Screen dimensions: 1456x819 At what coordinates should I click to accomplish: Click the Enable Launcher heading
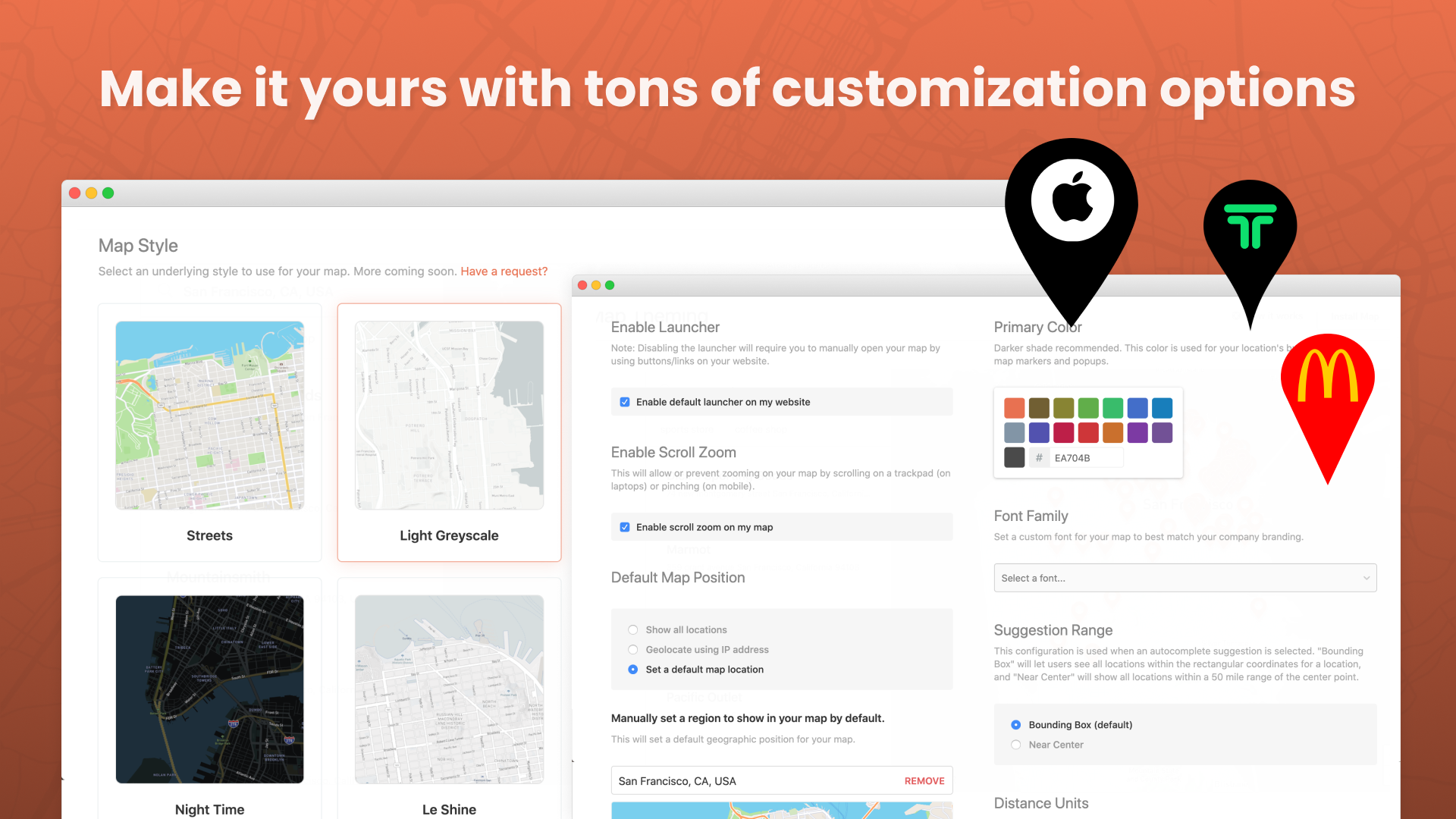point(665,327)
